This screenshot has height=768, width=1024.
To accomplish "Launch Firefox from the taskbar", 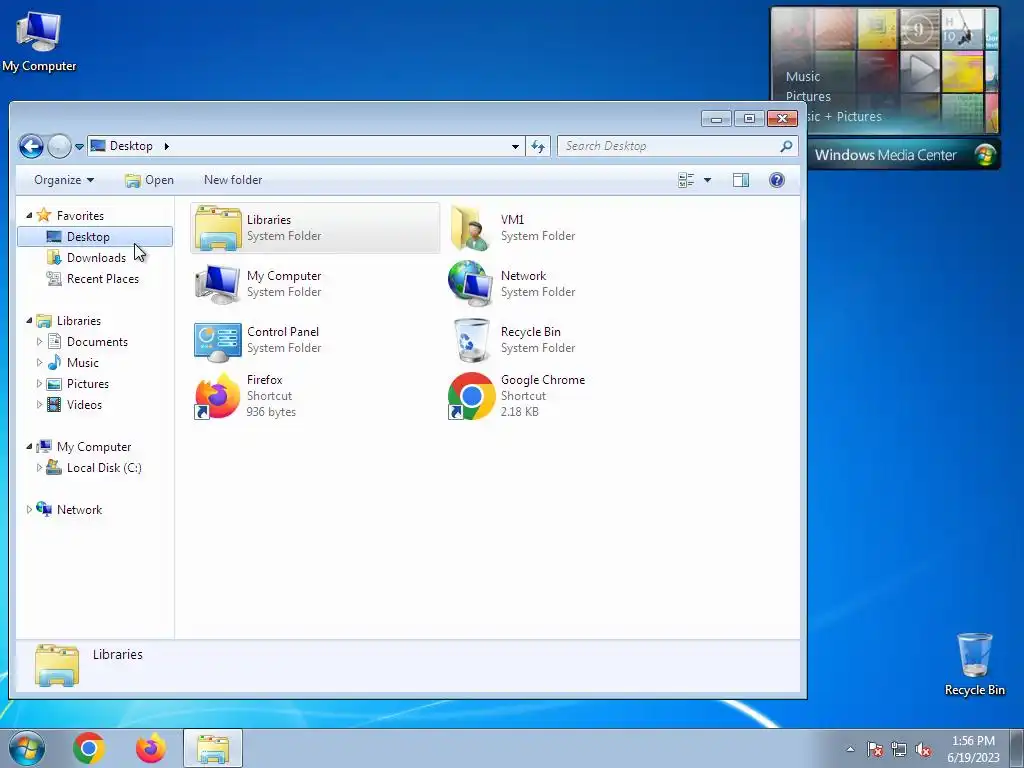I will point(151,748).
